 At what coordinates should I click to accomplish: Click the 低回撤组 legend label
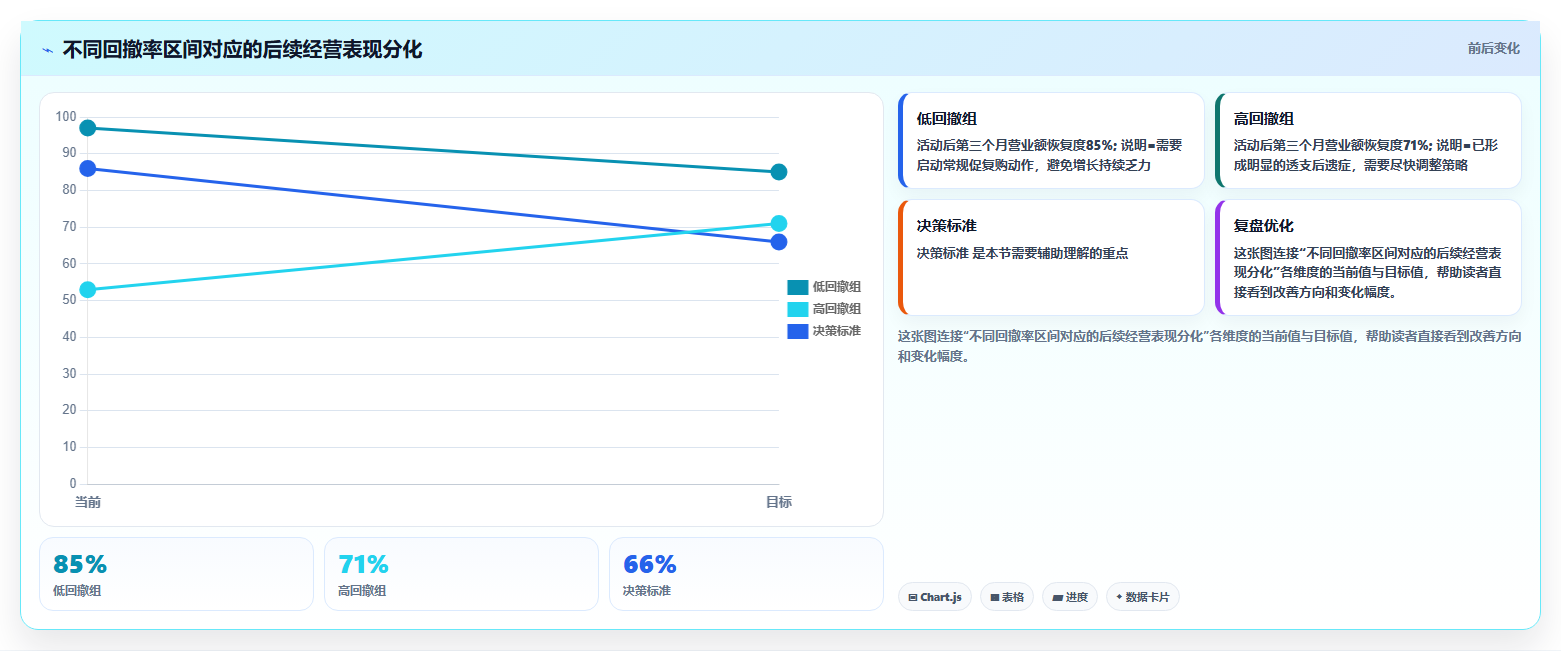836,287
